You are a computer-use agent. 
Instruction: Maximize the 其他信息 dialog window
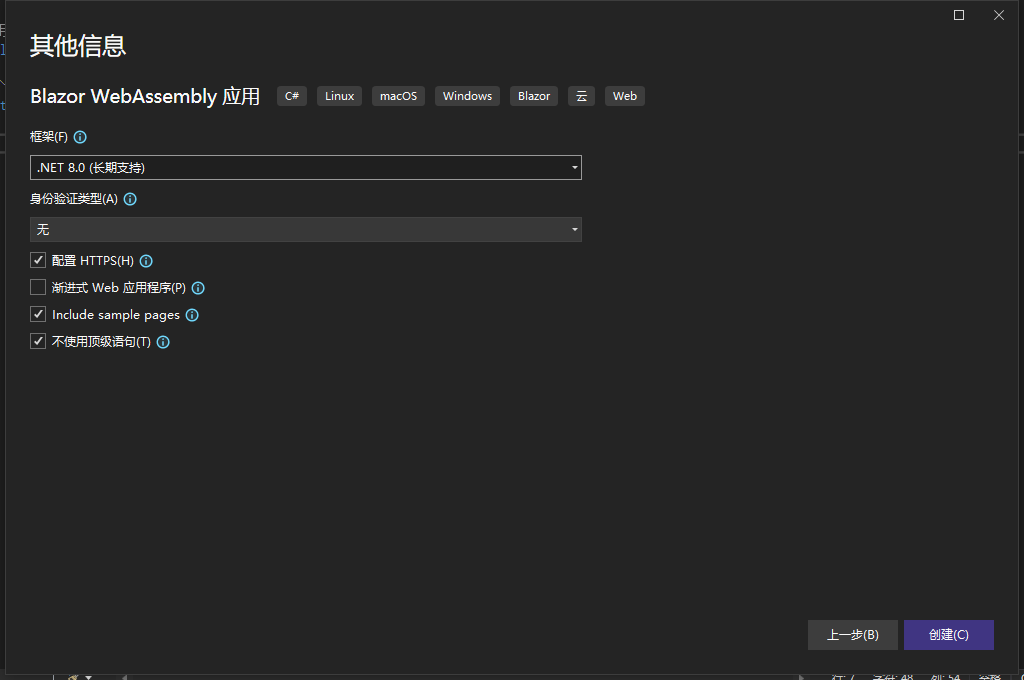[x=959, y=15]
